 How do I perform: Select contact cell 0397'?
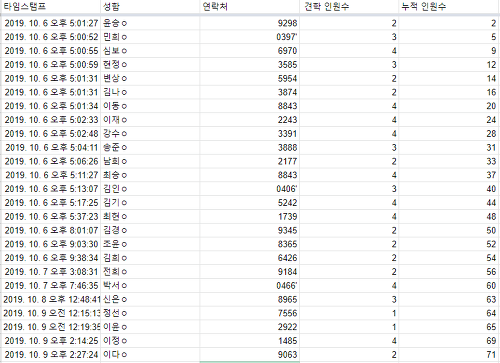pyautogui.click(x=250, y=37)
